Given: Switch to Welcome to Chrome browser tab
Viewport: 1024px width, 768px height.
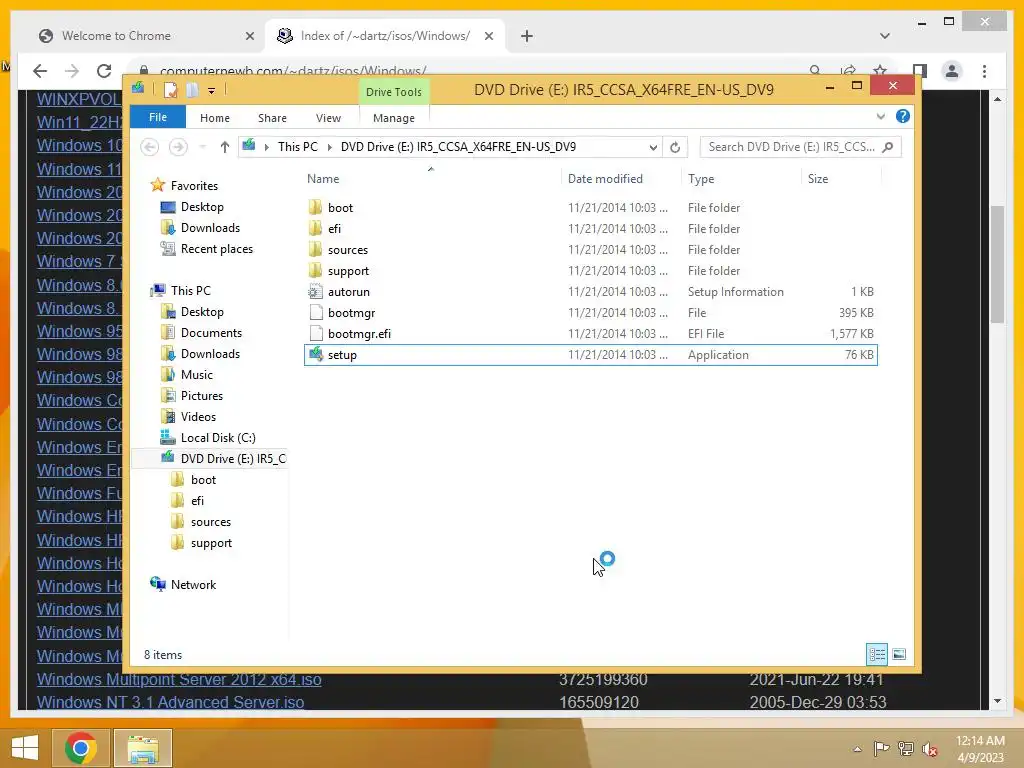Looking at the screenshot, I should click(116, 36).
